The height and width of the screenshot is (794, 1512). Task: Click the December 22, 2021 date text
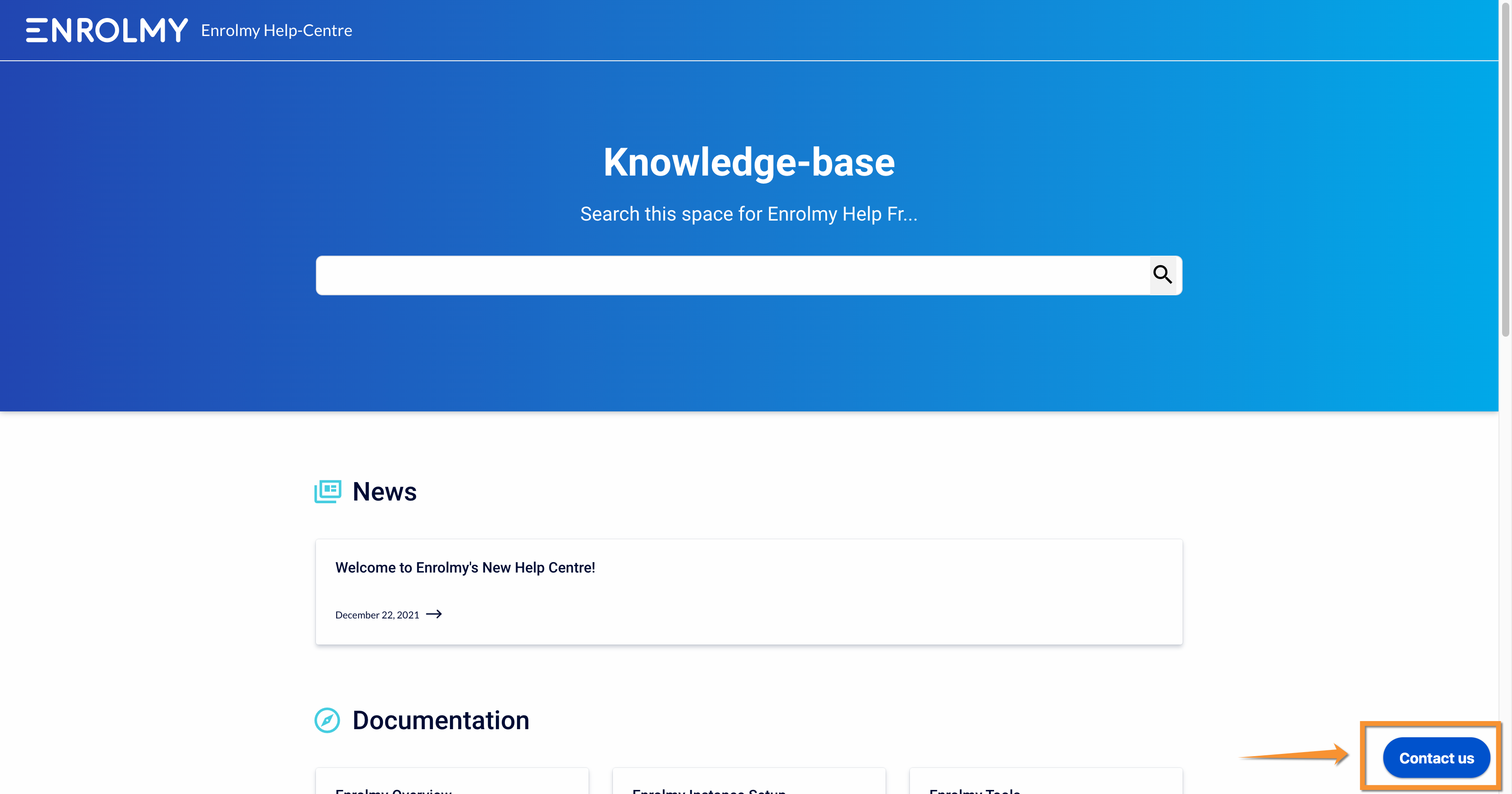pos(378,615)
